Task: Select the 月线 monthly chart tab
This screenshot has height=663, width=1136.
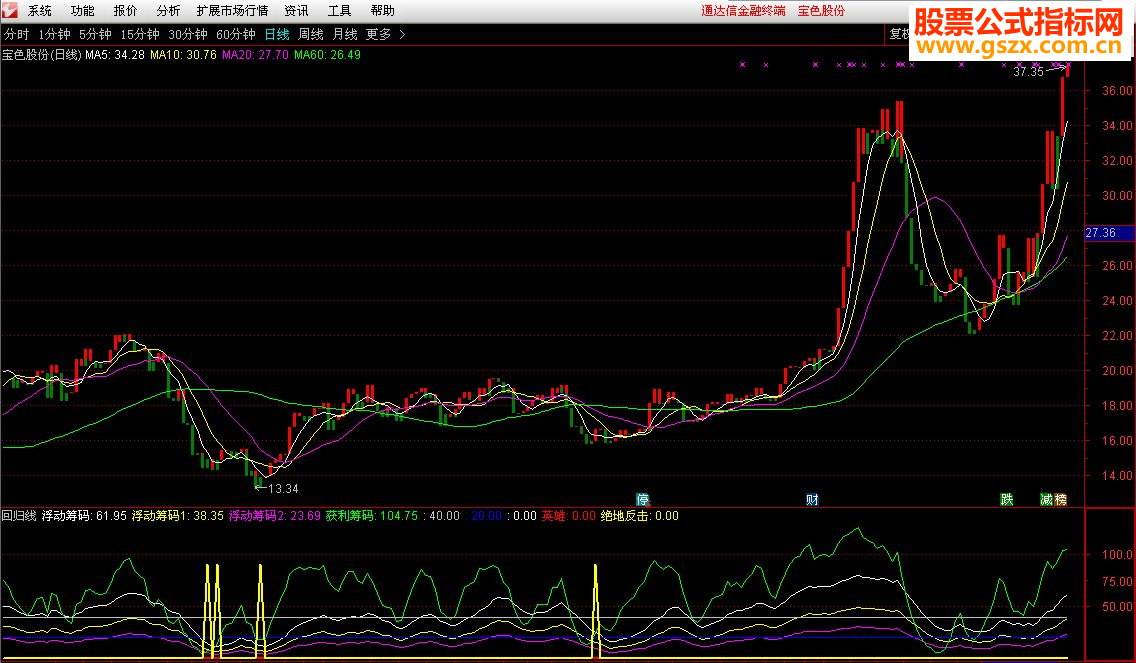Action: pos(345,34)
